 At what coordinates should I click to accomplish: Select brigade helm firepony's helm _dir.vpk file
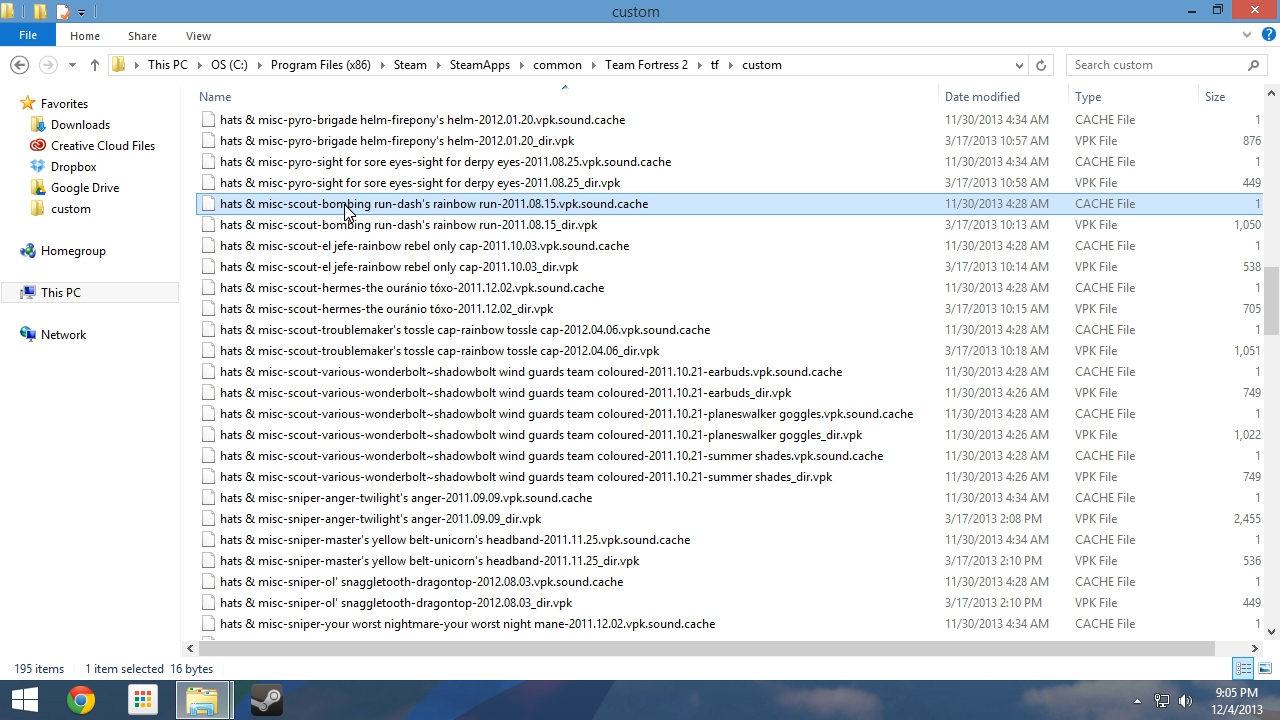coord(397,141)
